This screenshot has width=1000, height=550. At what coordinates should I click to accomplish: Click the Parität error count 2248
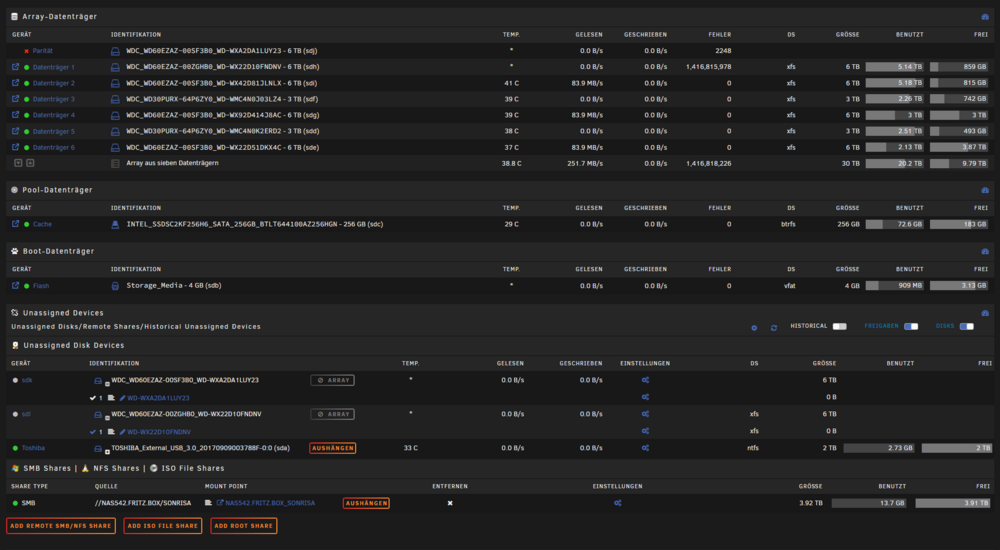click(723, 51)
